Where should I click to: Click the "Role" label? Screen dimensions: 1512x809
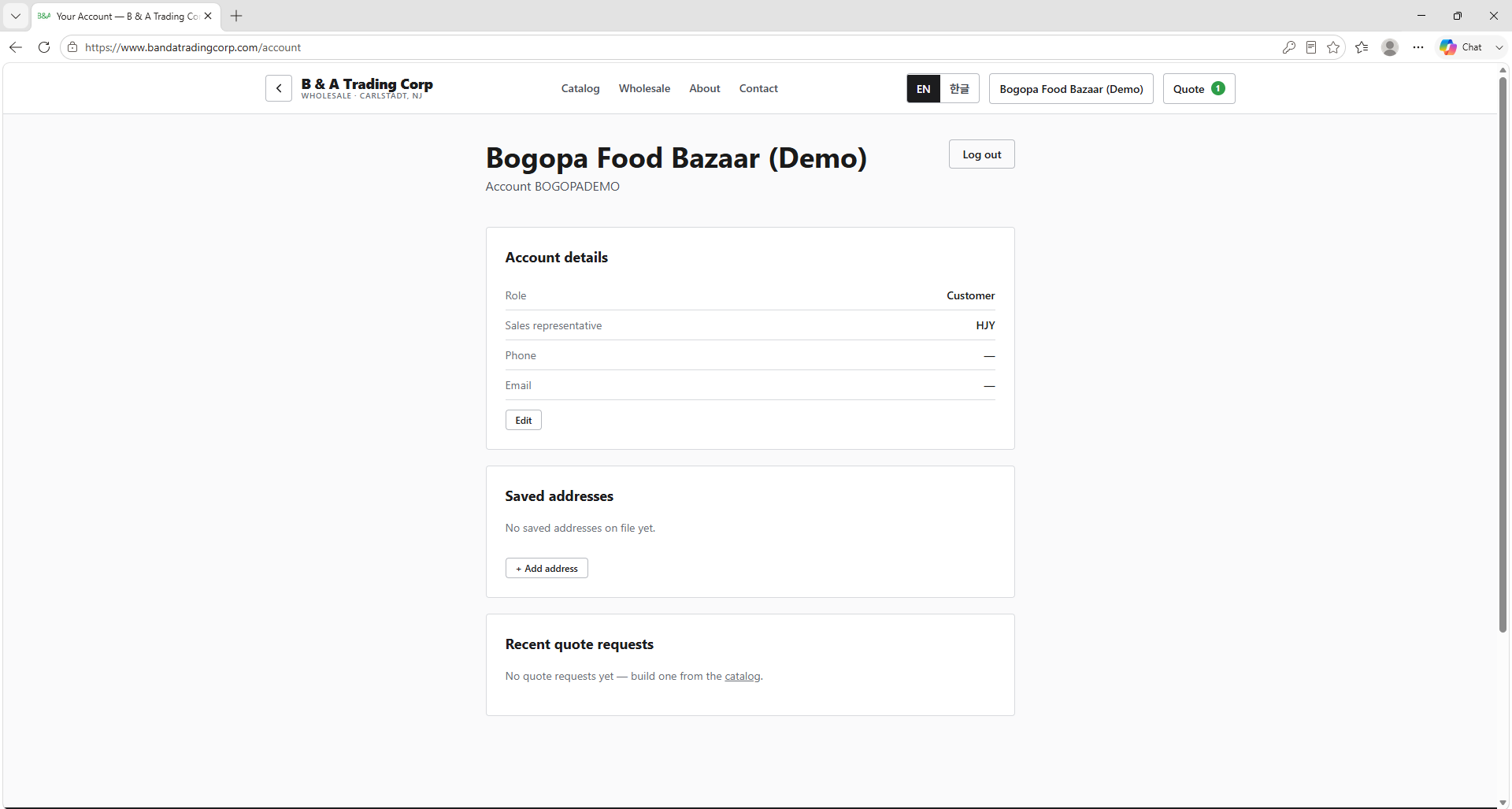516,295
